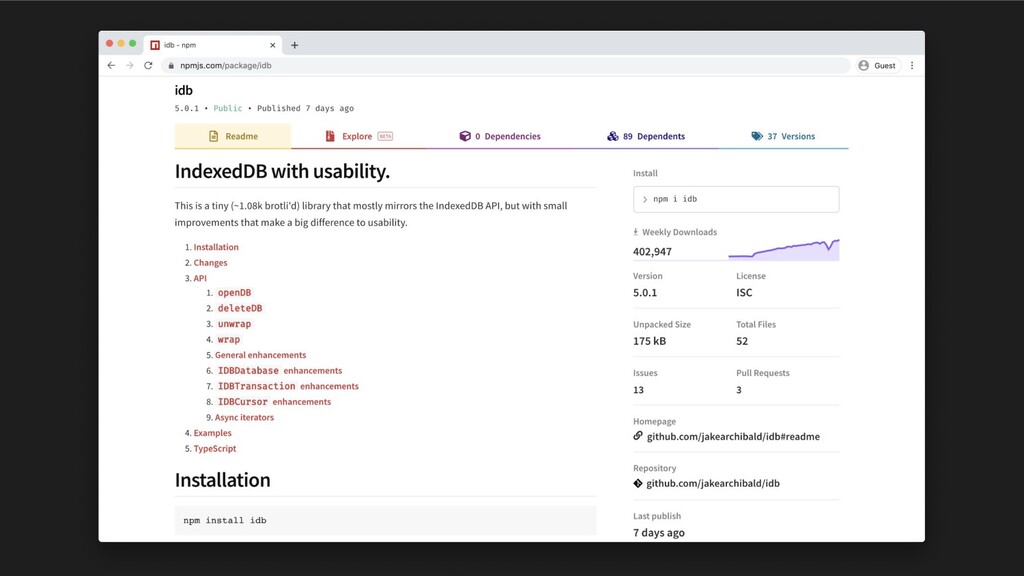Click the Dependencies box icon
This screenshot has height=576, width=1024.
(x=465, y=136)
